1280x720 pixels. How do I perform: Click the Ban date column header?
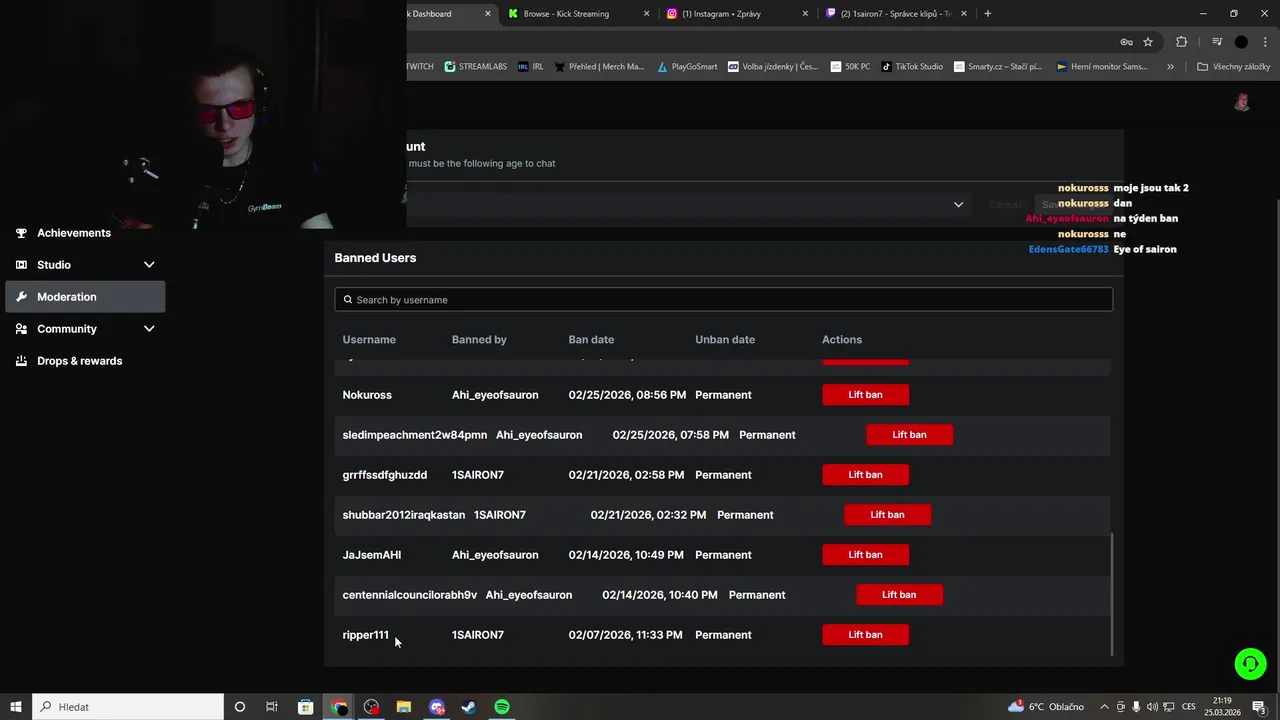tap(591, 340)
